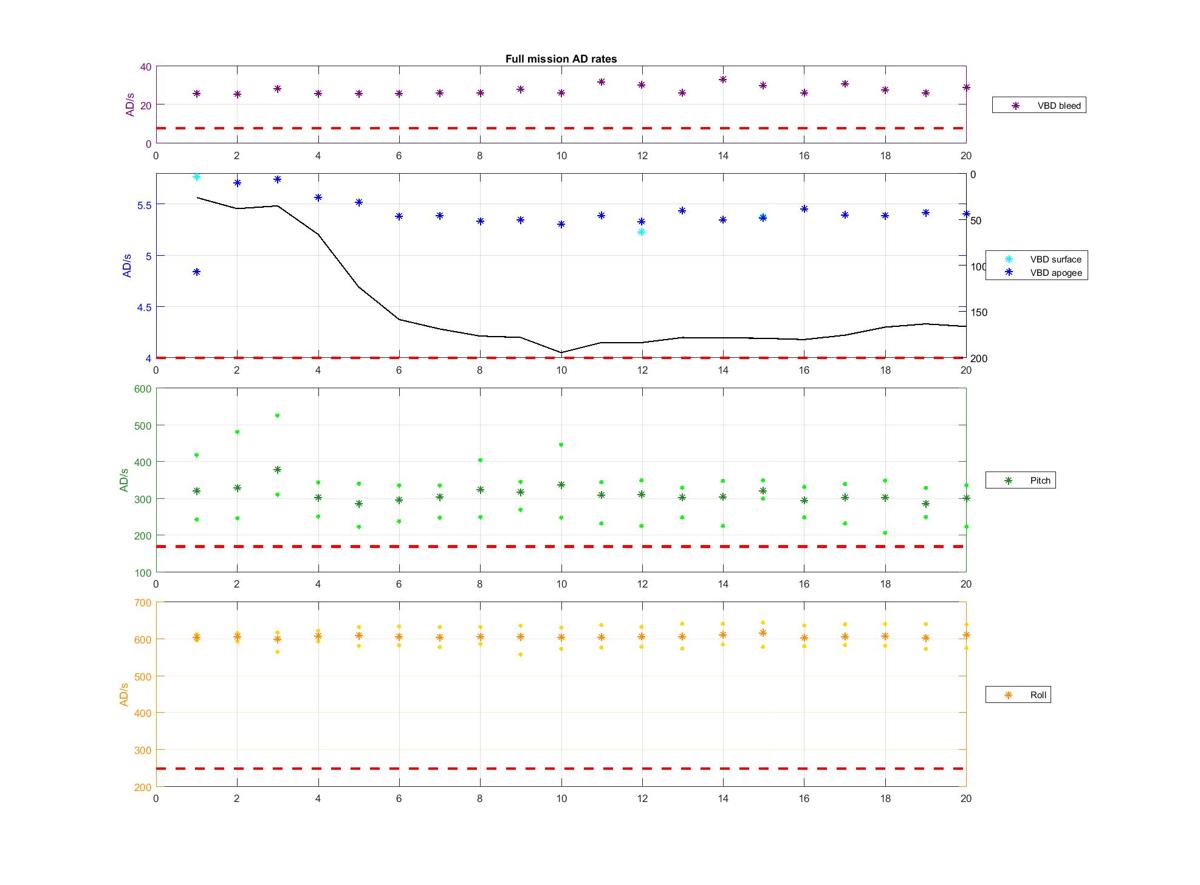This screenshot has width=1200, height=885.
Task: Click the 'Roll' legend label
Action: click(x=1039, y=695)
